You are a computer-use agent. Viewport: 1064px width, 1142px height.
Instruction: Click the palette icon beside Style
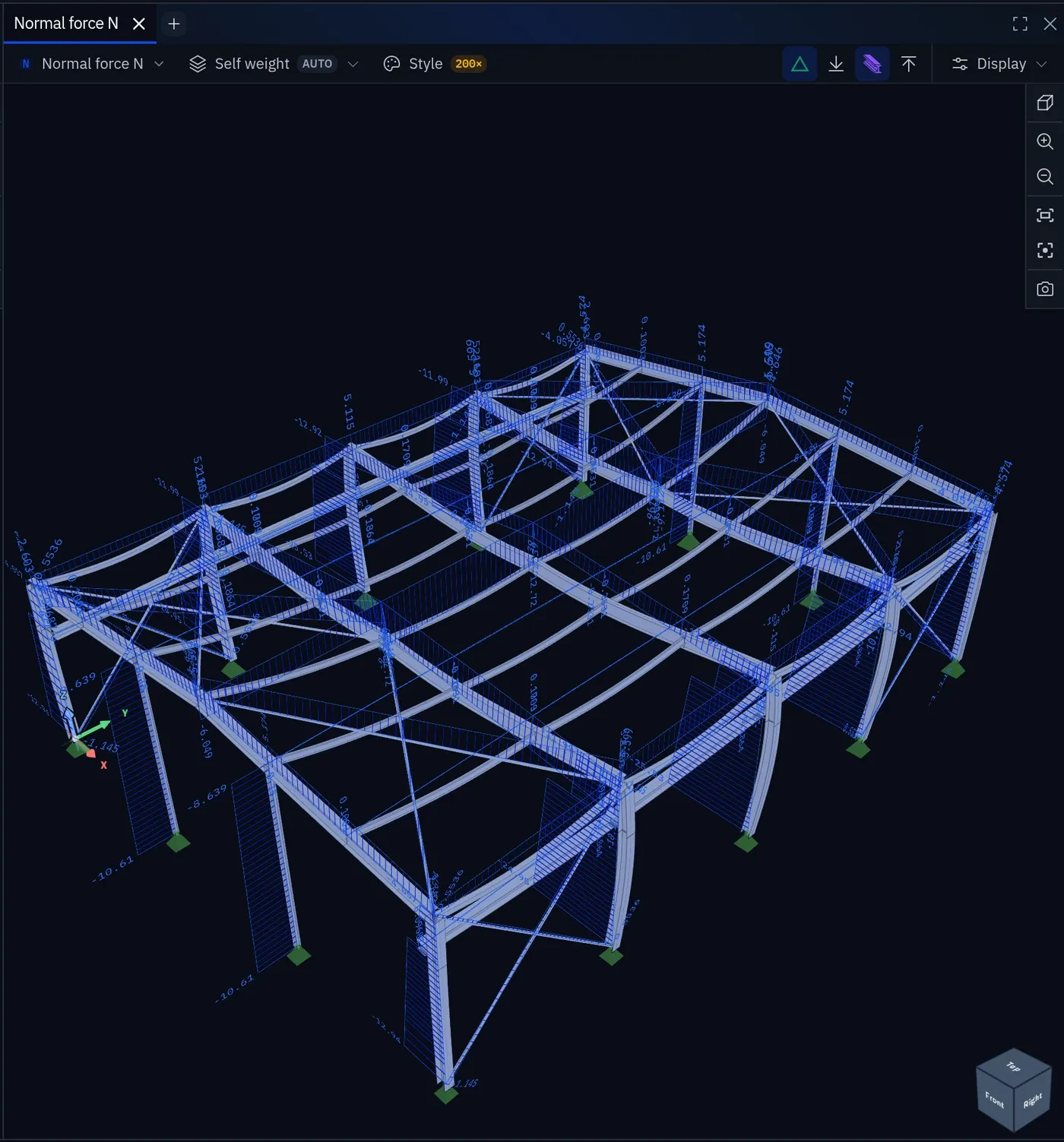(391, 64)
